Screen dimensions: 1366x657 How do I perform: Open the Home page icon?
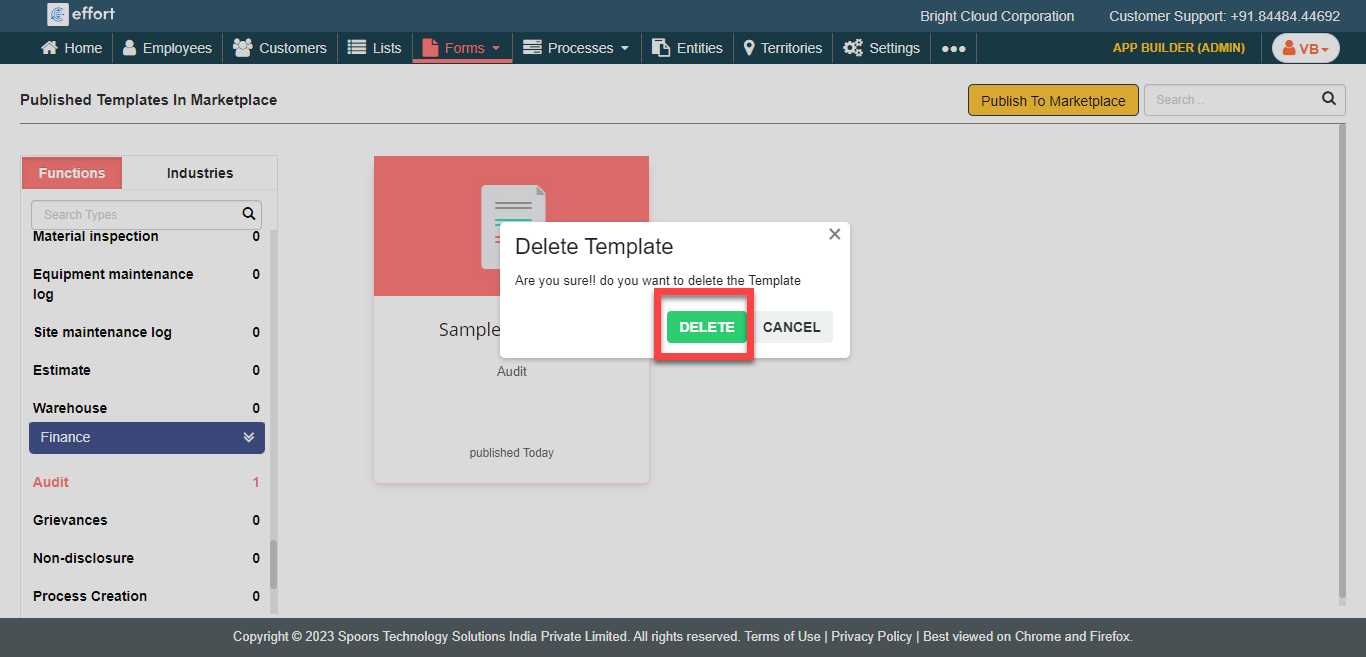click(x=50, y=48)
